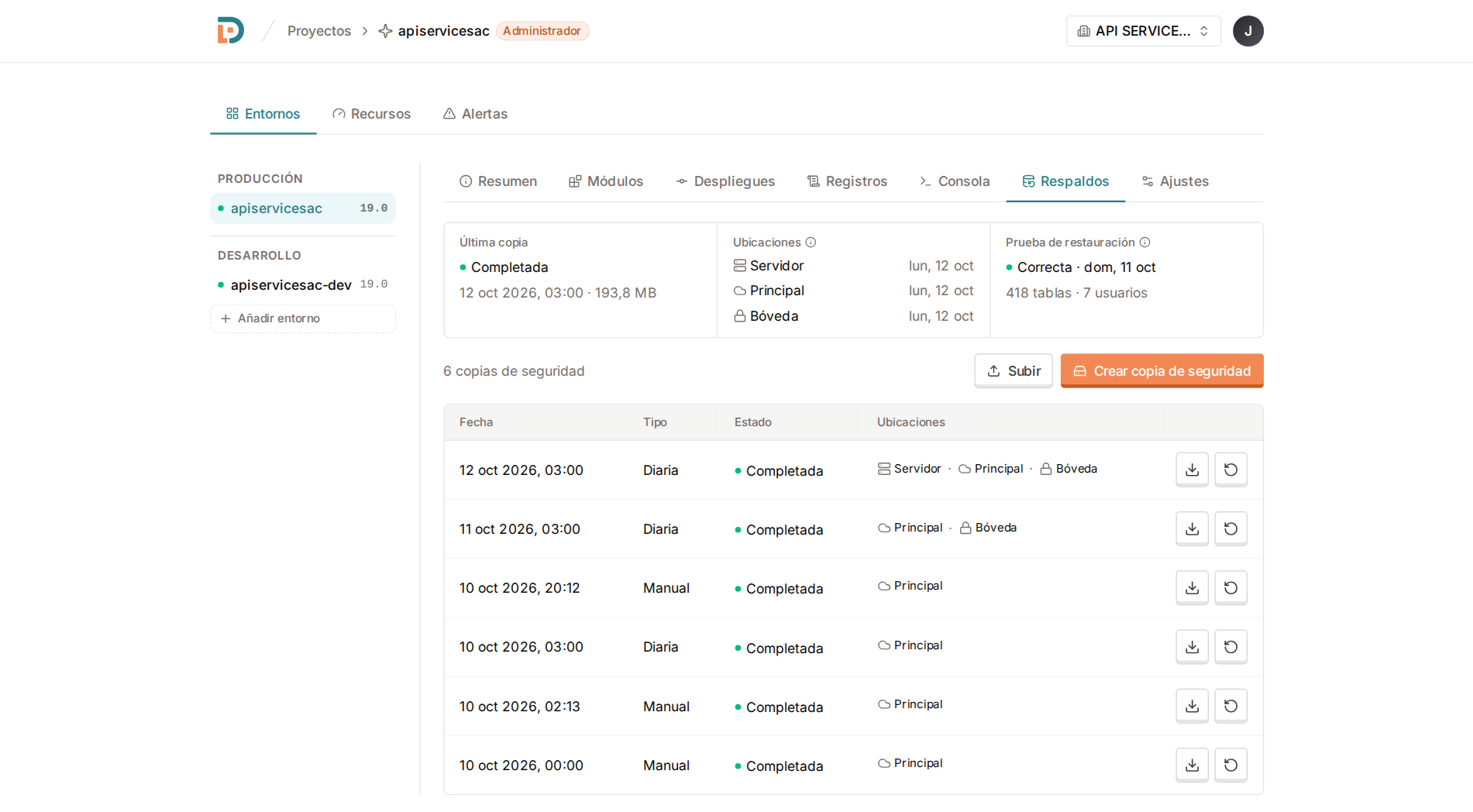Click Crear copia de seguridad

(x=1162, y=371)
